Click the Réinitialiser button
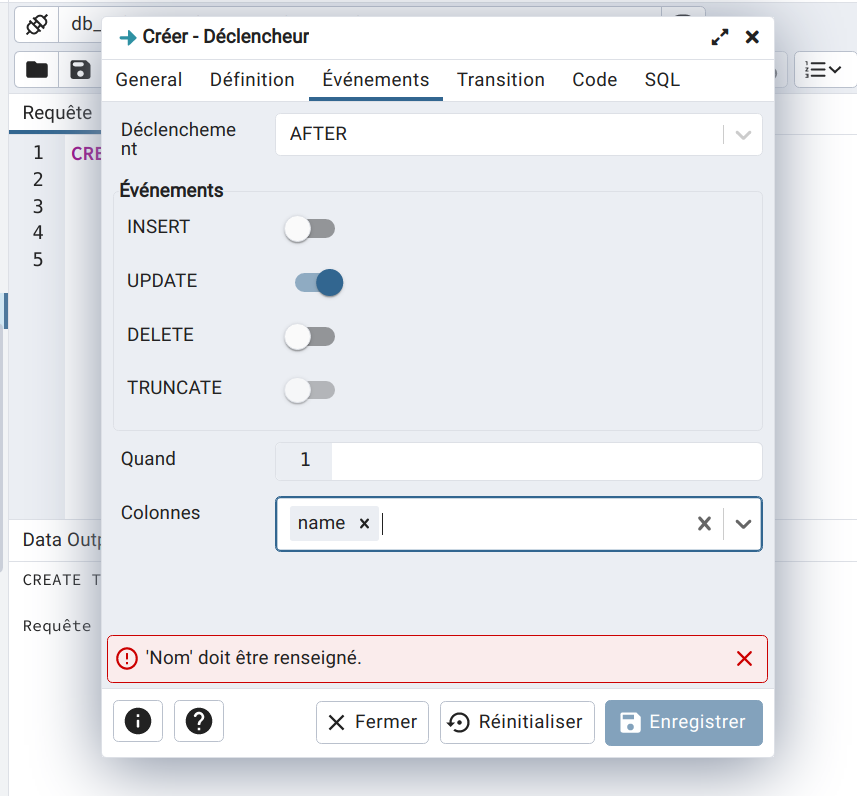 click(517, 722)
